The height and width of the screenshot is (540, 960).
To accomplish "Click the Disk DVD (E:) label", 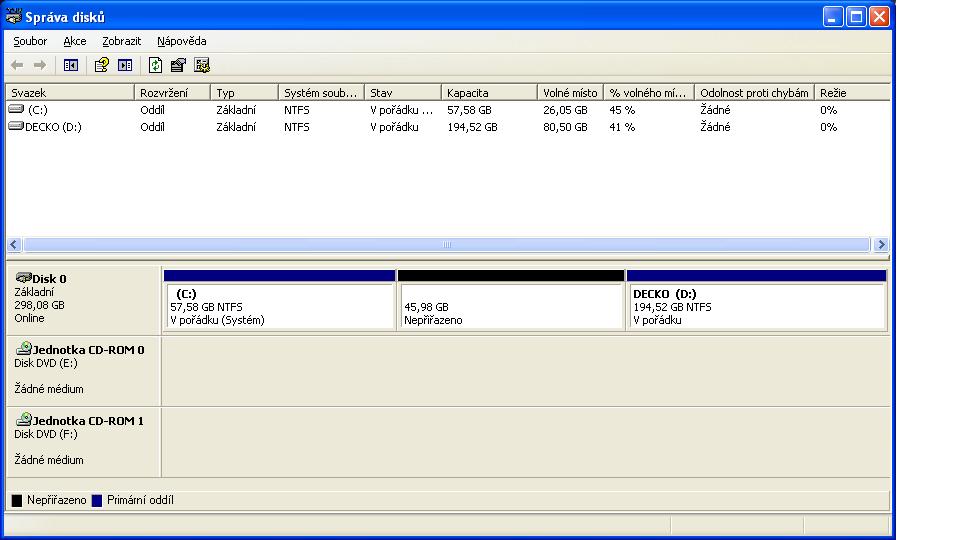I will tap(46, 363).
